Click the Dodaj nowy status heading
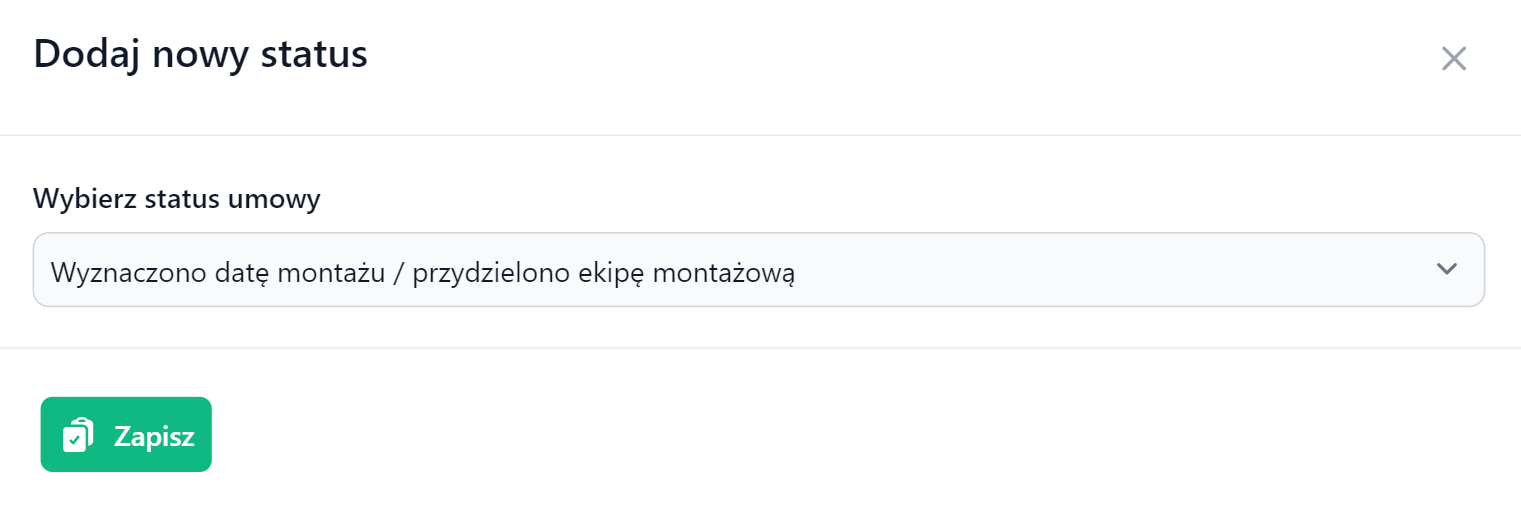Image resolution: width=1521 pixels, height=506 pixels. tap(201, 54)
